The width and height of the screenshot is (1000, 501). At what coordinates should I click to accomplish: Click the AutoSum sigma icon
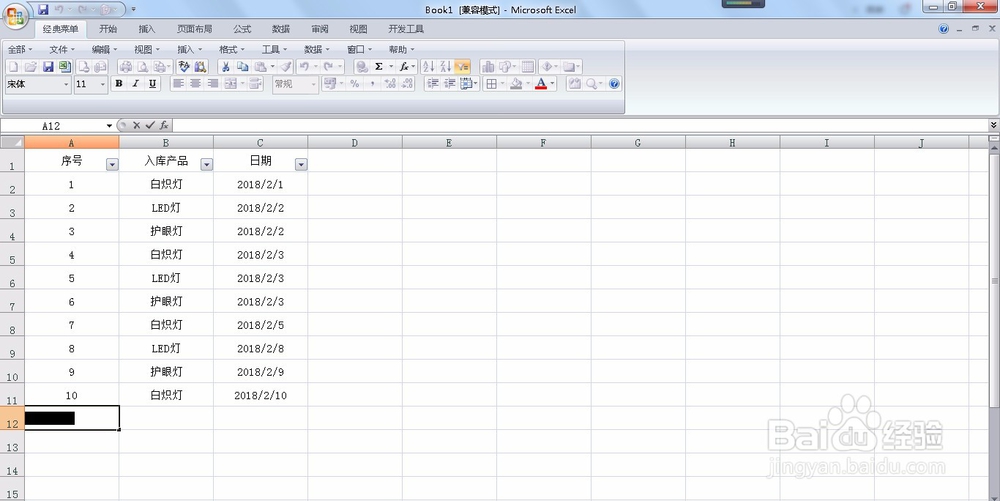379,66
